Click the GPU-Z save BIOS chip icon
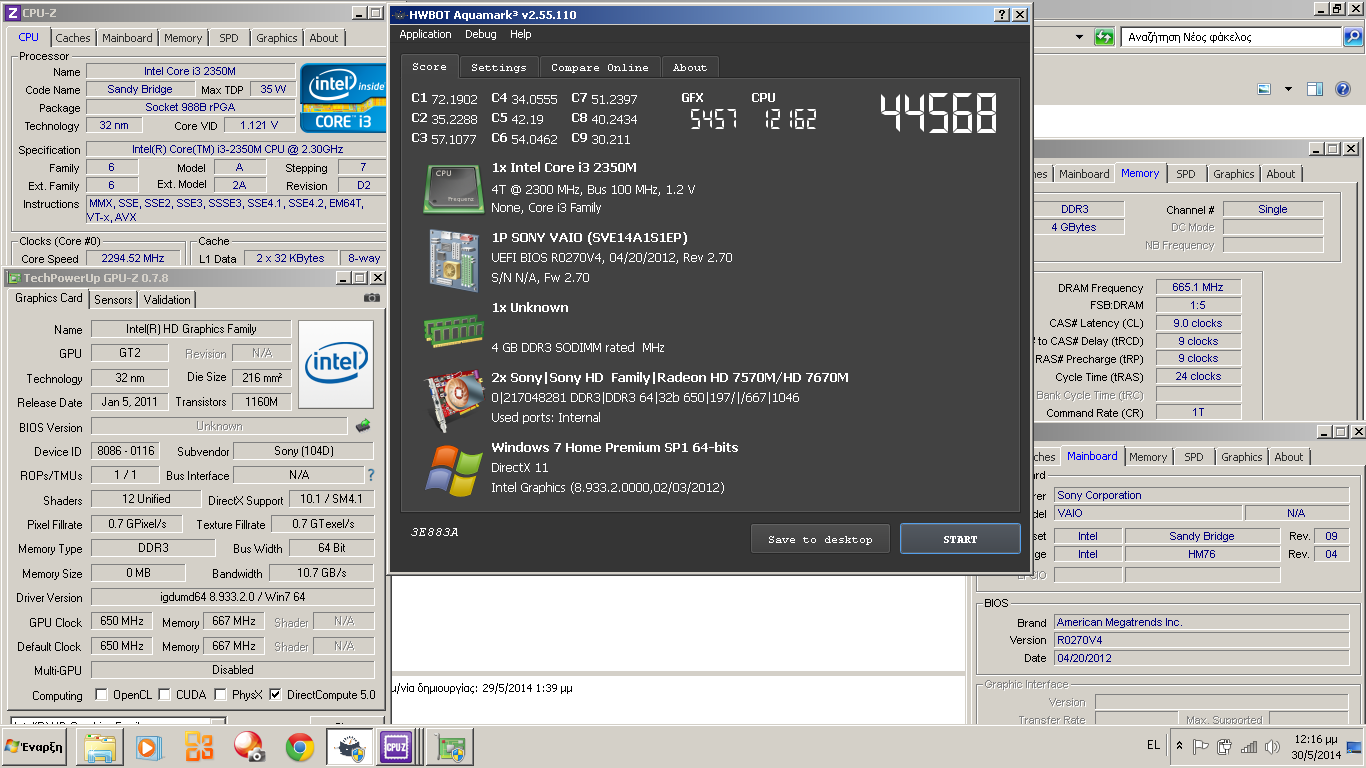Image resolution: width=1366 pixels, height=768 pixels. (363, 426)
